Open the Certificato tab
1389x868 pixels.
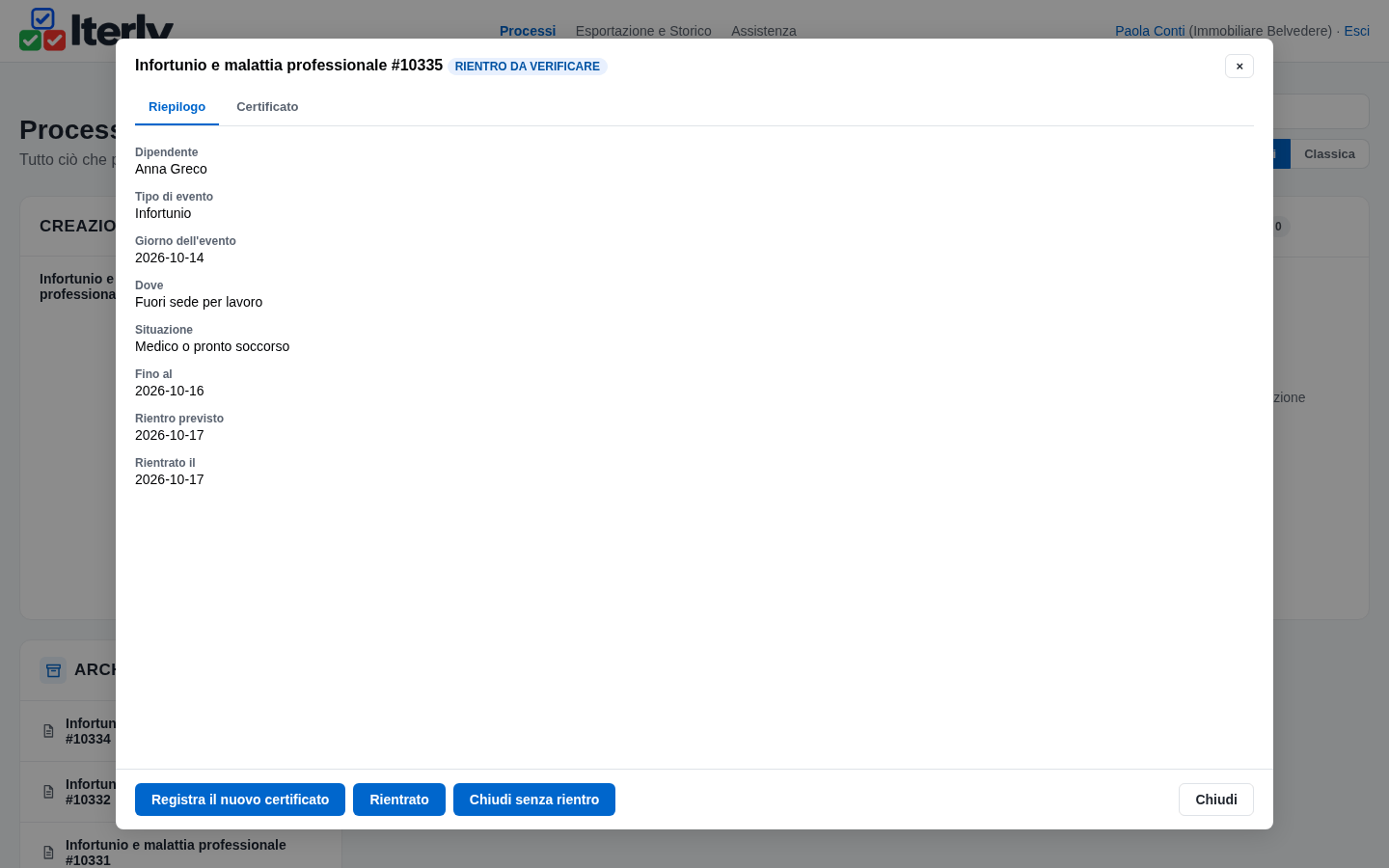pos(267,107)
